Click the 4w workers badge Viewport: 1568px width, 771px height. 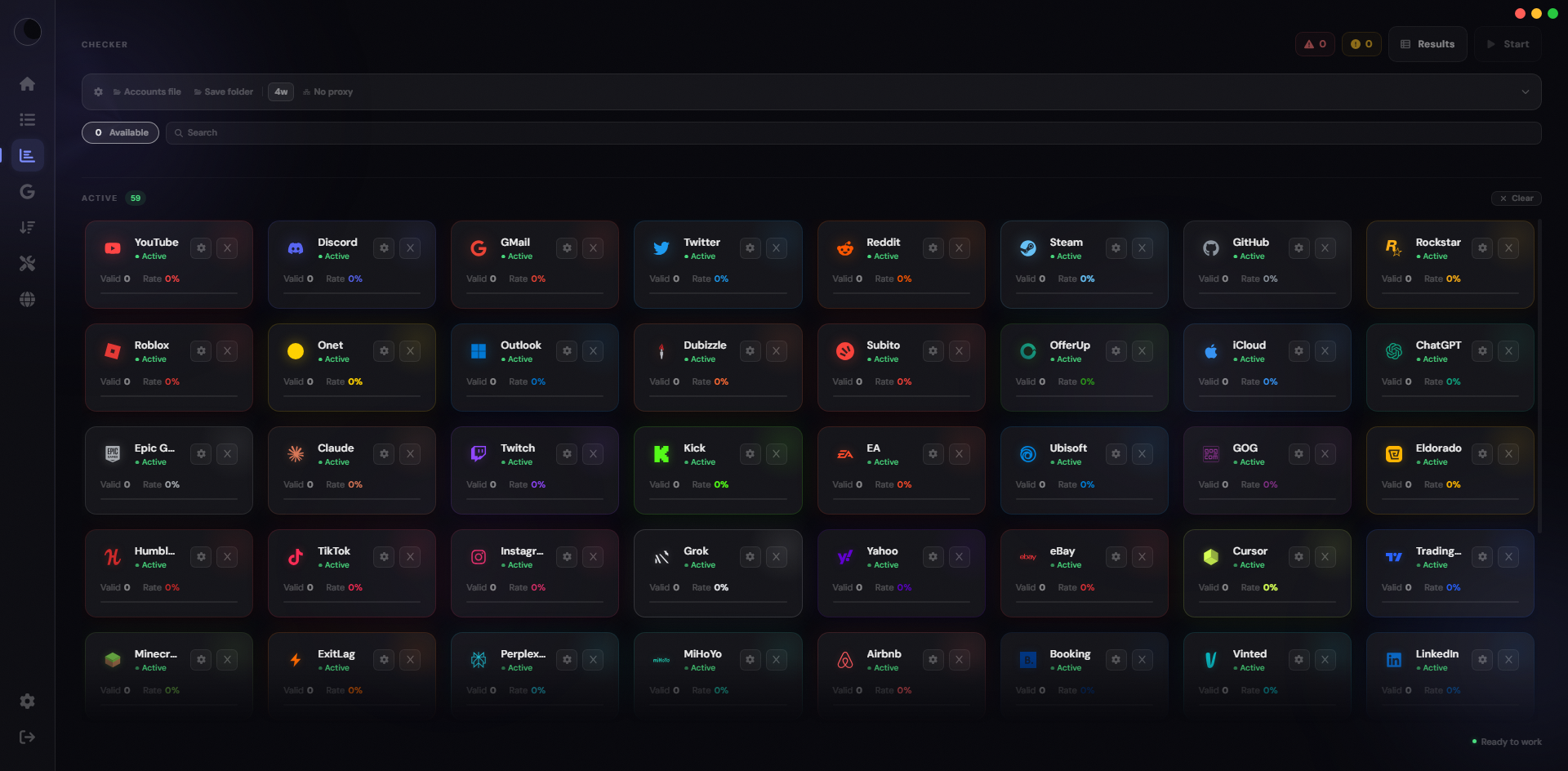281,91
